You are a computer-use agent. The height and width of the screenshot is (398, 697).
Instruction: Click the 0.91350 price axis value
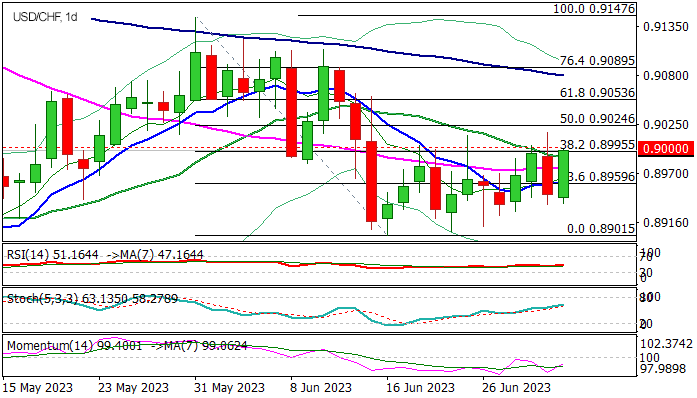(666, 27)
